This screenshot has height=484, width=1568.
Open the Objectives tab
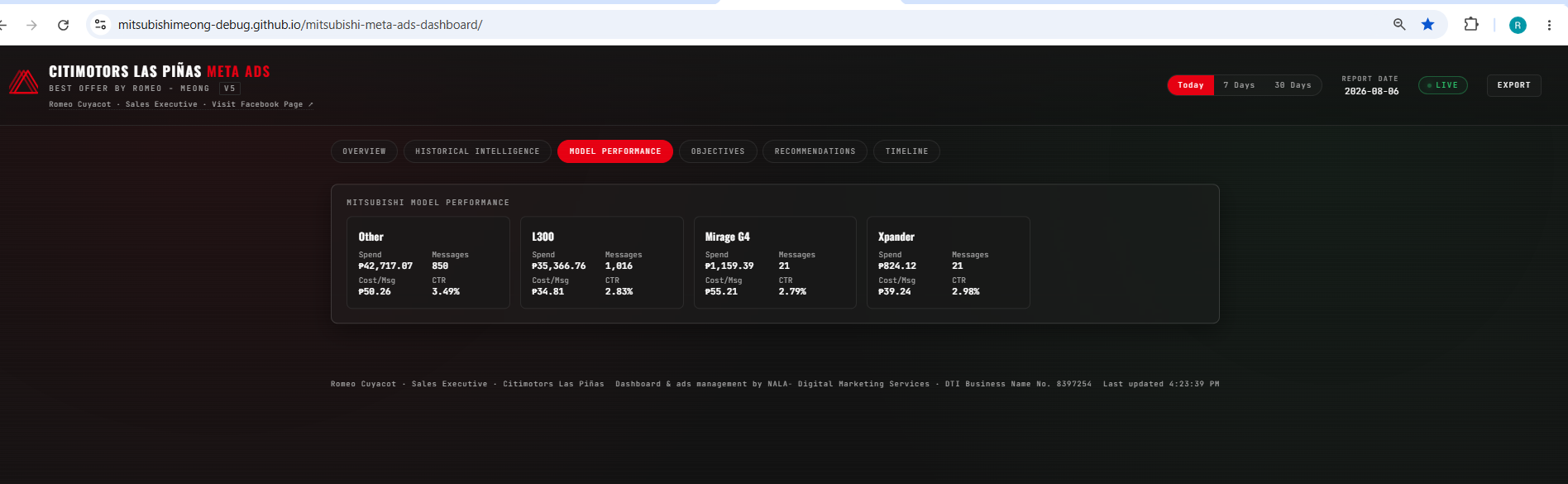point(718,151)
